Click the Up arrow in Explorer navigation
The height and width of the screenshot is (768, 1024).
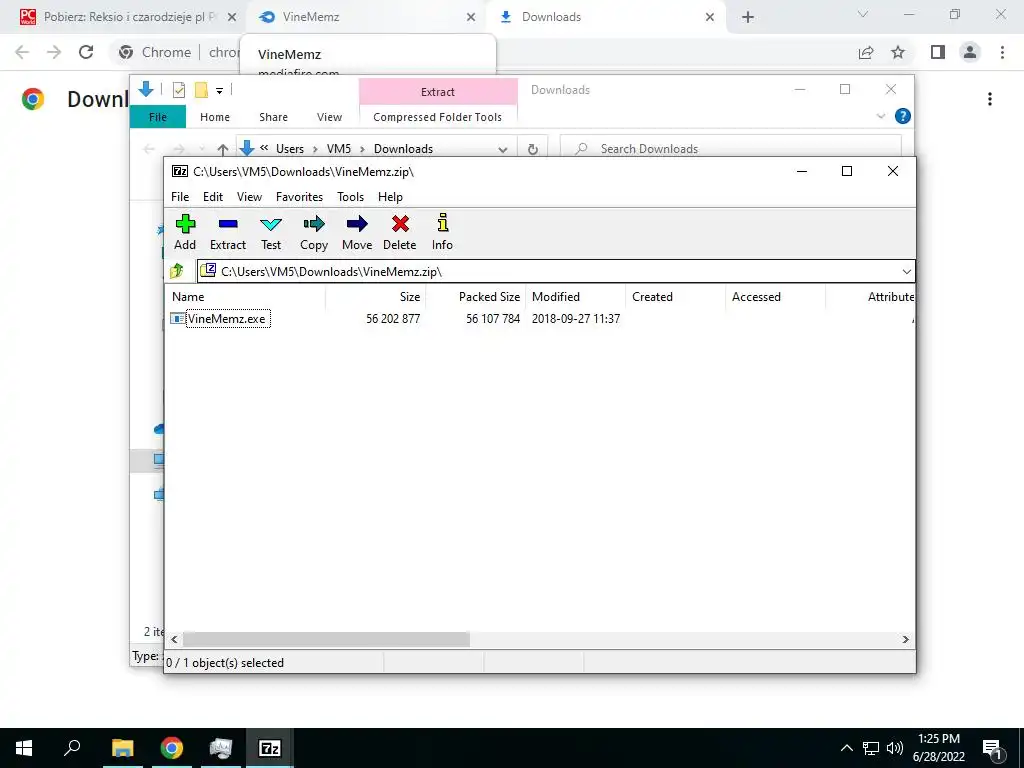click(223, 149)
